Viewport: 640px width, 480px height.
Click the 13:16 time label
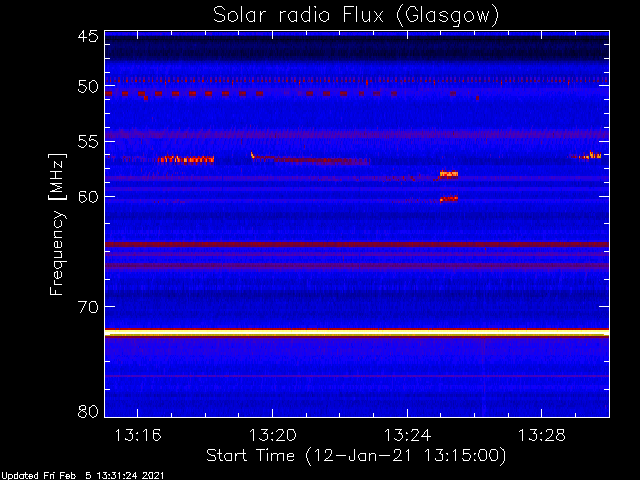[x=138, y=436]
